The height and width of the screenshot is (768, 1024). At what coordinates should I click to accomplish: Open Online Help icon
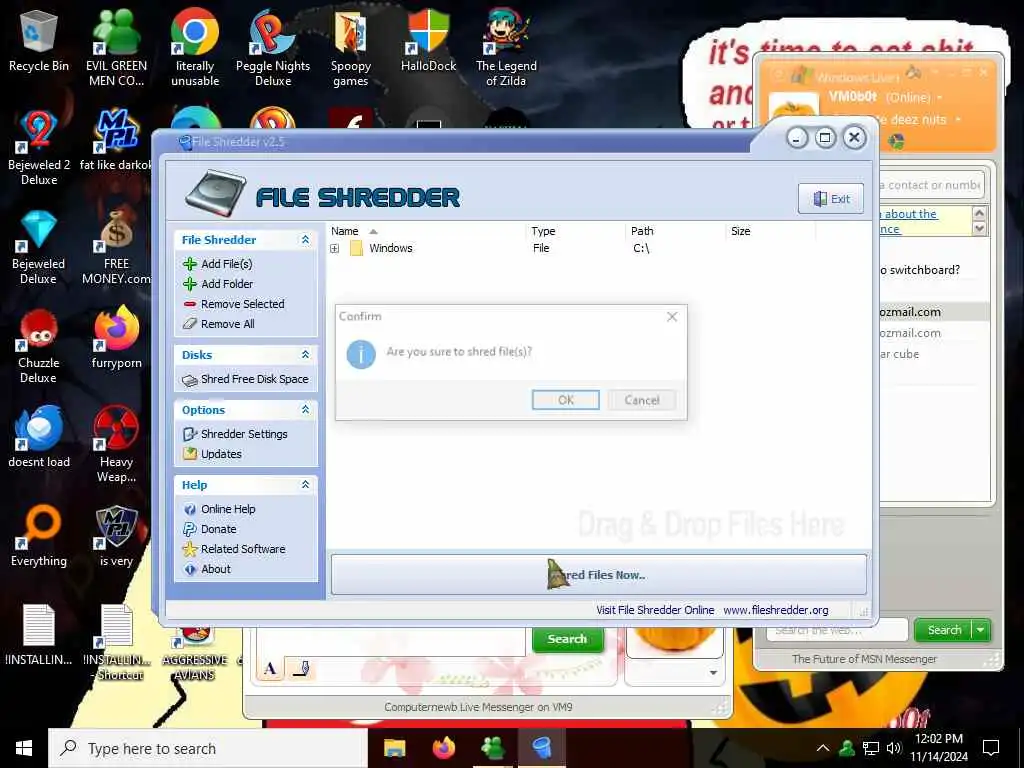[190, 509]
